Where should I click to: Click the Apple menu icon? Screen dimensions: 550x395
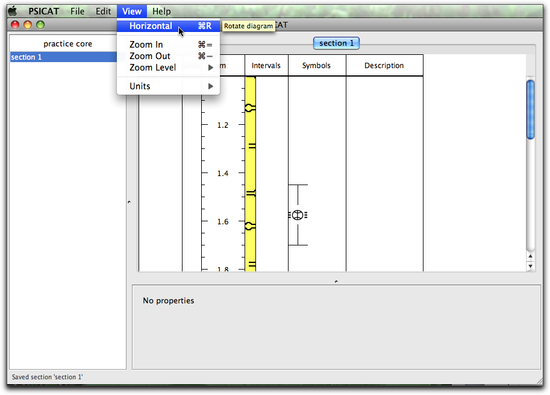coord(13,11)
